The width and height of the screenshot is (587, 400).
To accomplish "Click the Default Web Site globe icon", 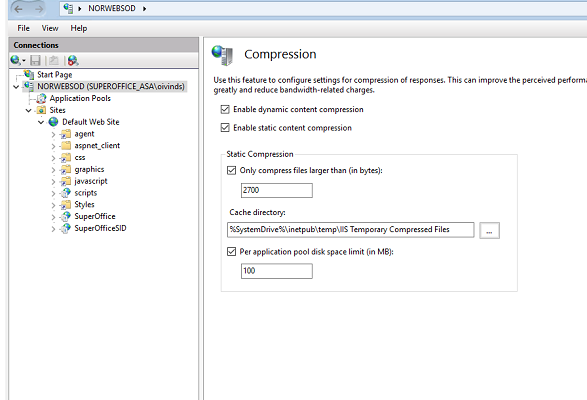I will coord(54,122).
